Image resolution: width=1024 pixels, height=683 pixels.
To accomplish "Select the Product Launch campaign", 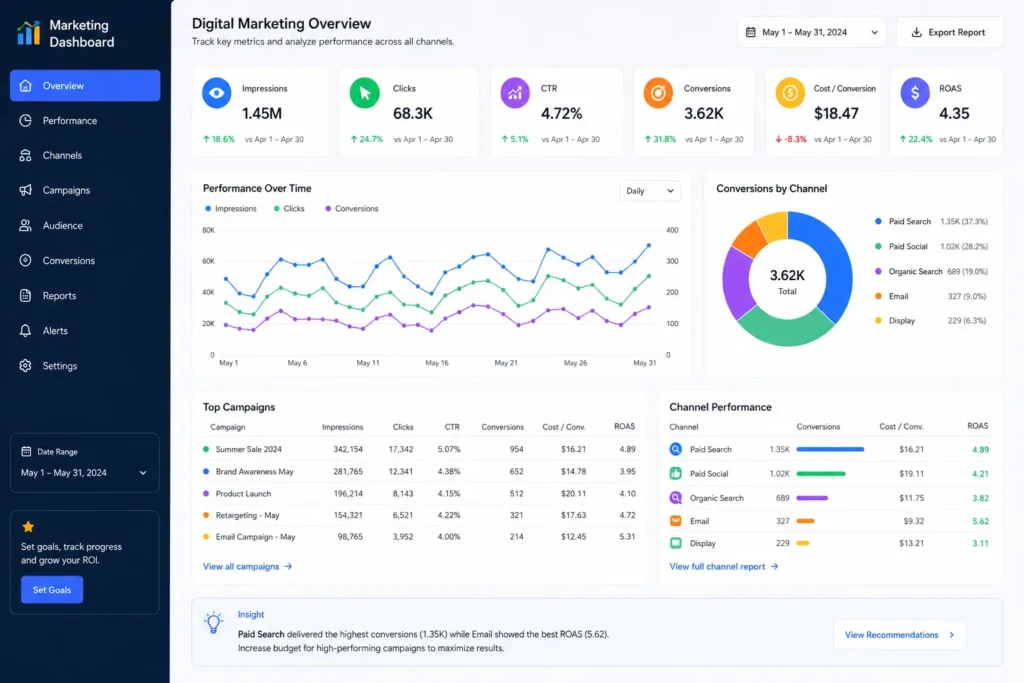I will (x=419, y=494).
